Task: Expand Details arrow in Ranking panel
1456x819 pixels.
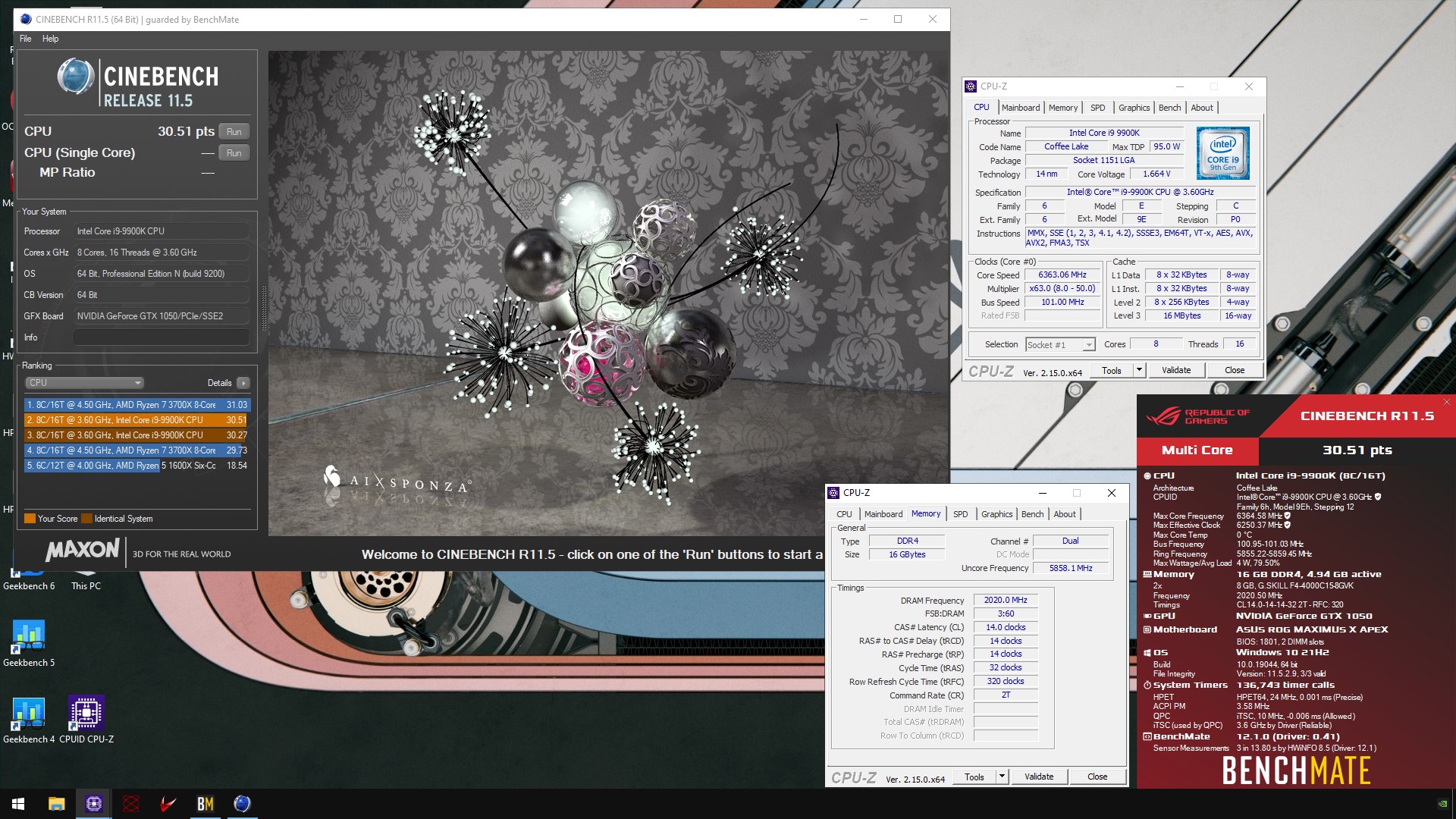Action: (x=243, y=383)
